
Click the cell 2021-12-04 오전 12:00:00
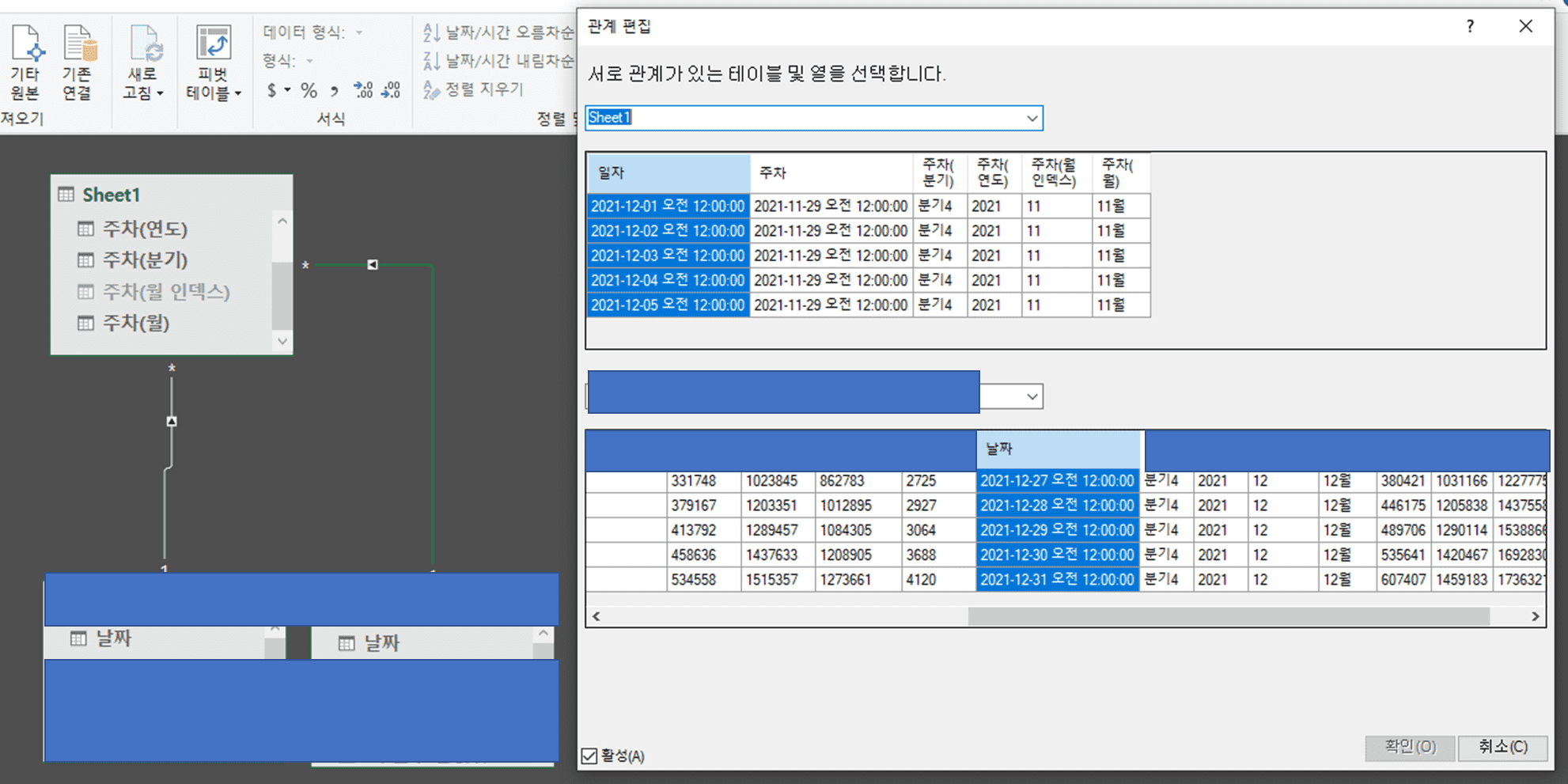click(x=668, y=280)
